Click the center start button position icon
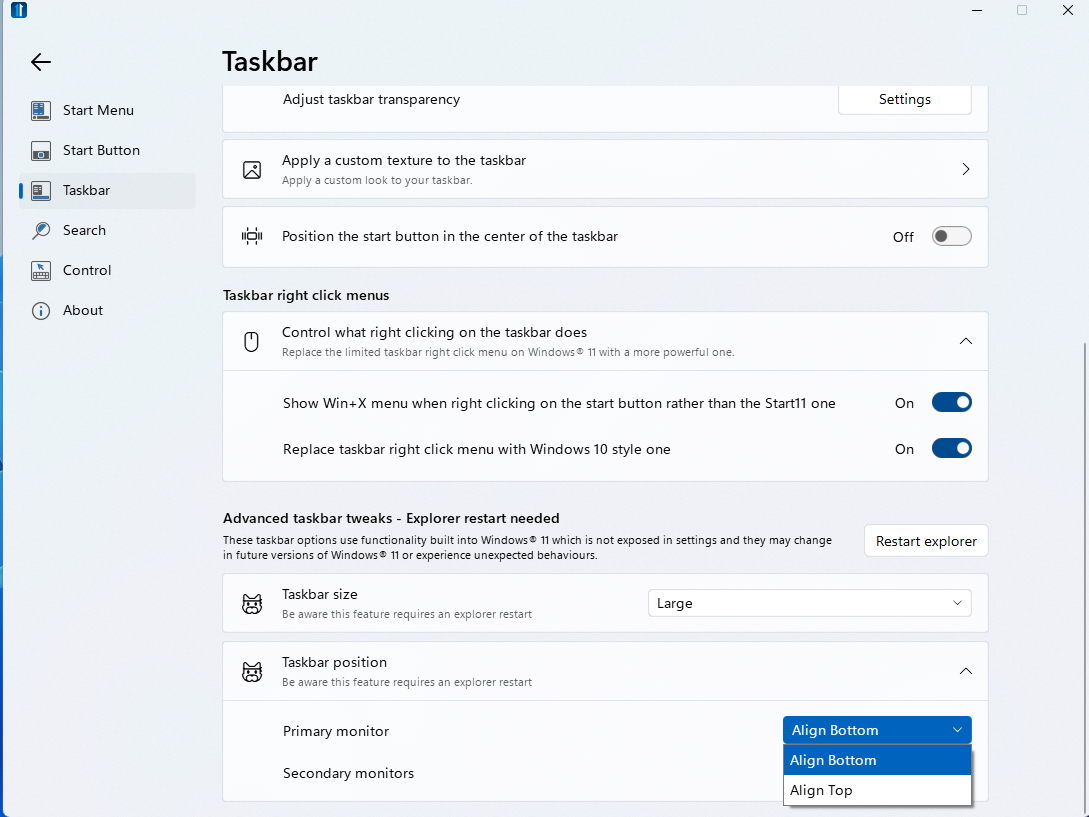Screen dimensions: 1089x817 [x=252, y=236]
